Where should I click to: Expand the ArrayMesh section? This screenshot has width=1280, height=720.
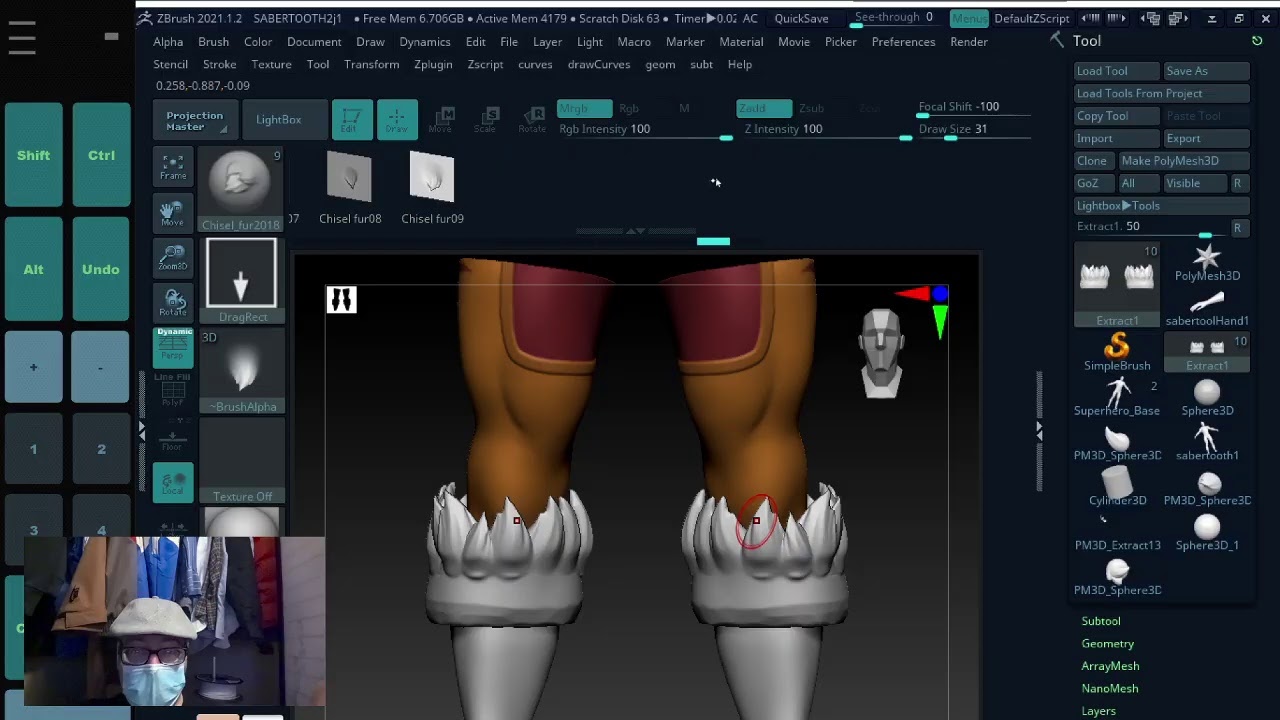1110,666
